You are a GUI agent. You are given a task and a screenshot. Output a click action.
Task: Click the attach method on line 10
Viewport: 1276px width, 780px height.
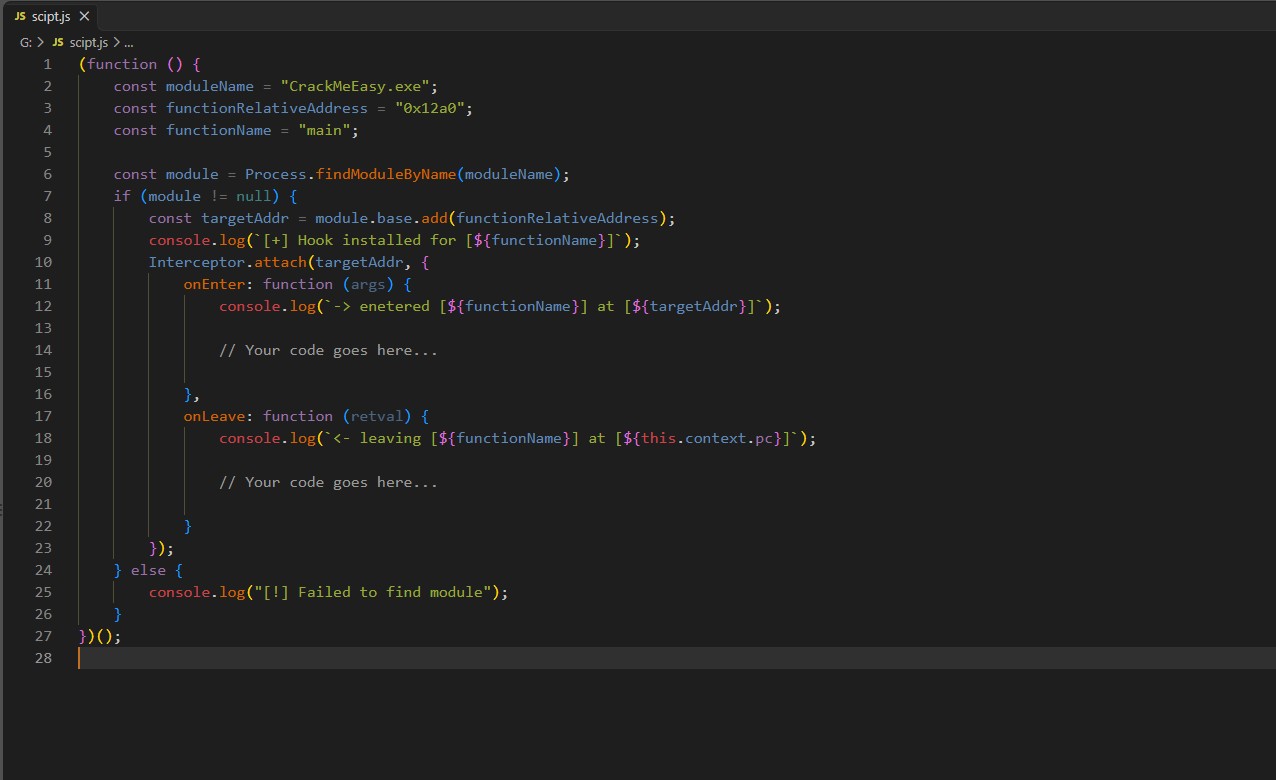pyautogui.click(x=280, y=262)
